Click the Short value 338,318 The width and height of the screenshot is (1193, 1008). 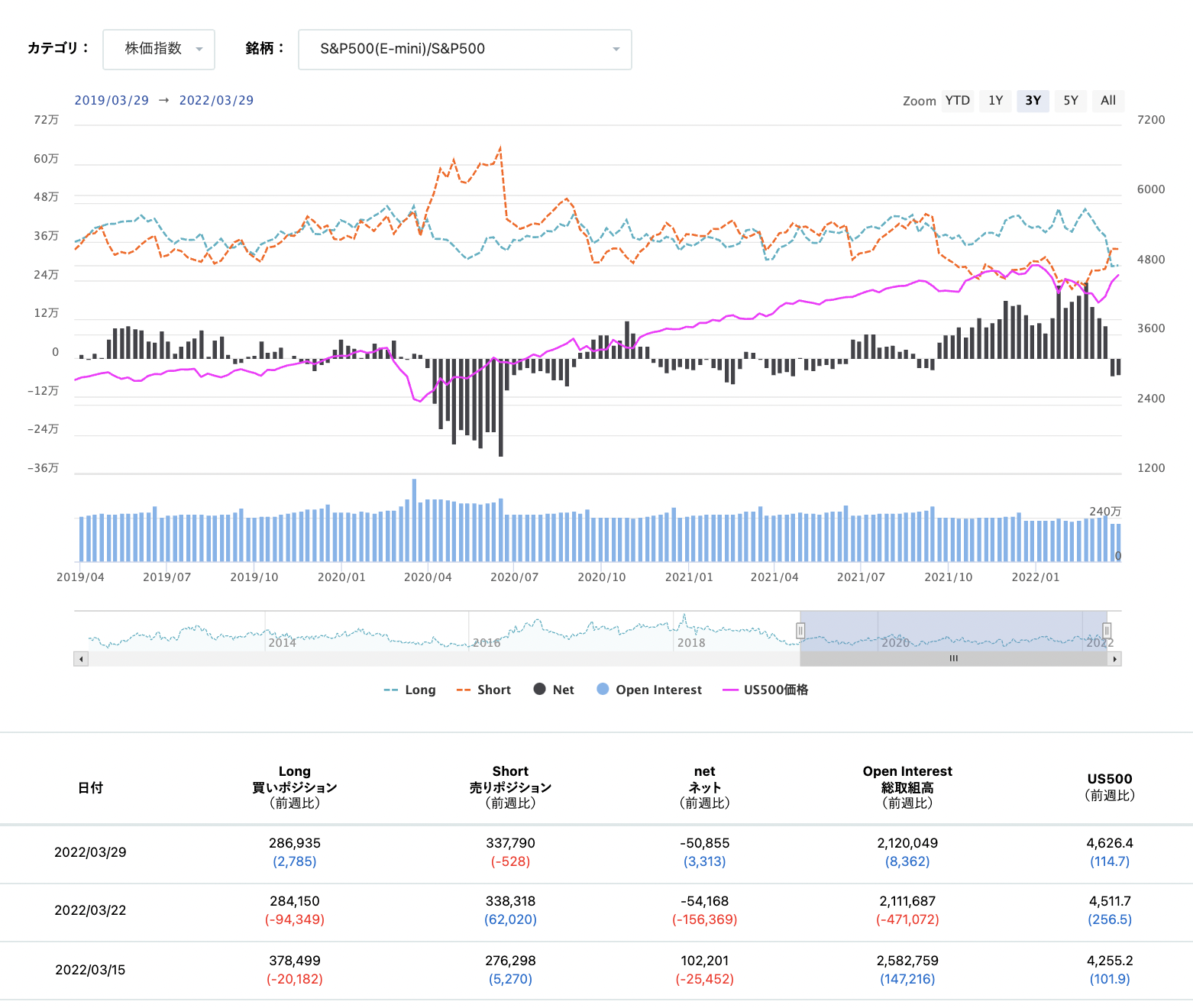(x=510, y=901)
